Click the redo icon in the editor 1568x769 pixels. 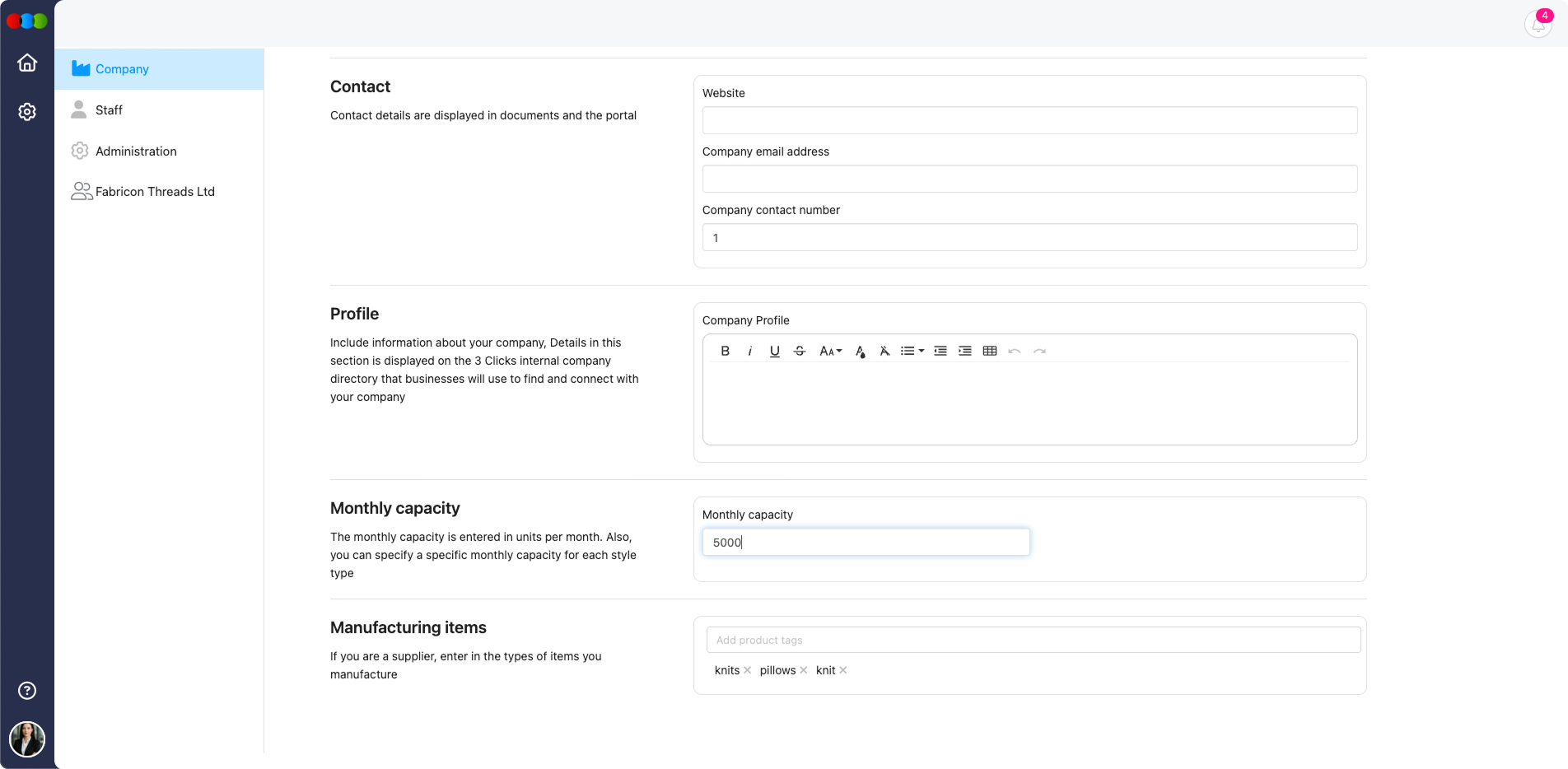pyautogui.click(x=1039, y=351)
